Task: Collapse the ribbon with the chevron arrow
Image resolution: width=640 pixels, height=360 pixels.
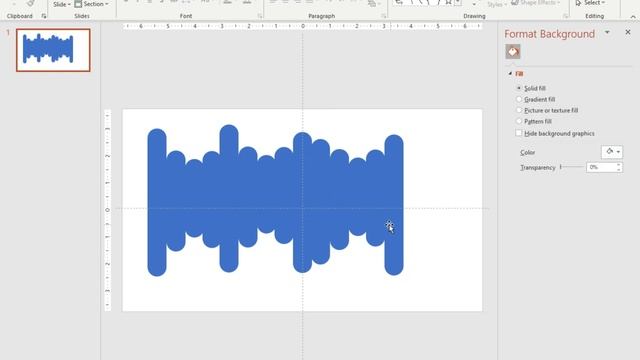Action: (633, 17)
